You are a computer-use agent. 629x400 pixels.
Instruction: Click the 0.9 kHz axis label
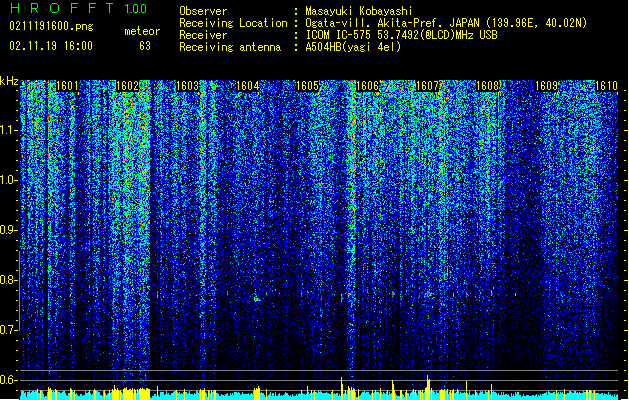[x=9, y=230]
